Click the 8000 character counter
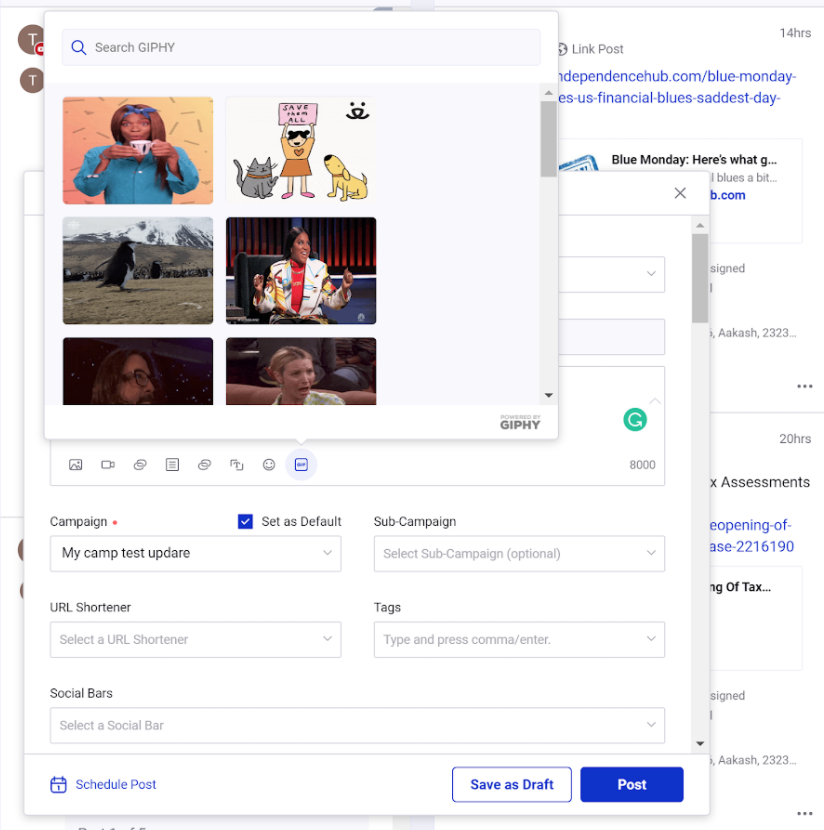The height and width of the screenshot is (830, 824). (642, 465)
